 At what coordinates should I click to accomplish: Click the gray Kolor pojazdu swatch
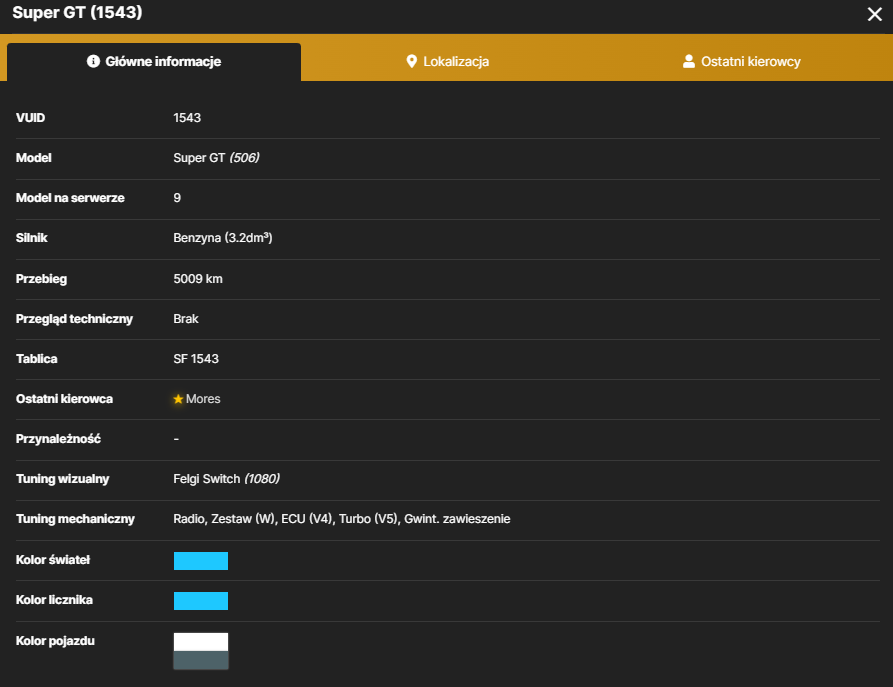click(200, 660)
